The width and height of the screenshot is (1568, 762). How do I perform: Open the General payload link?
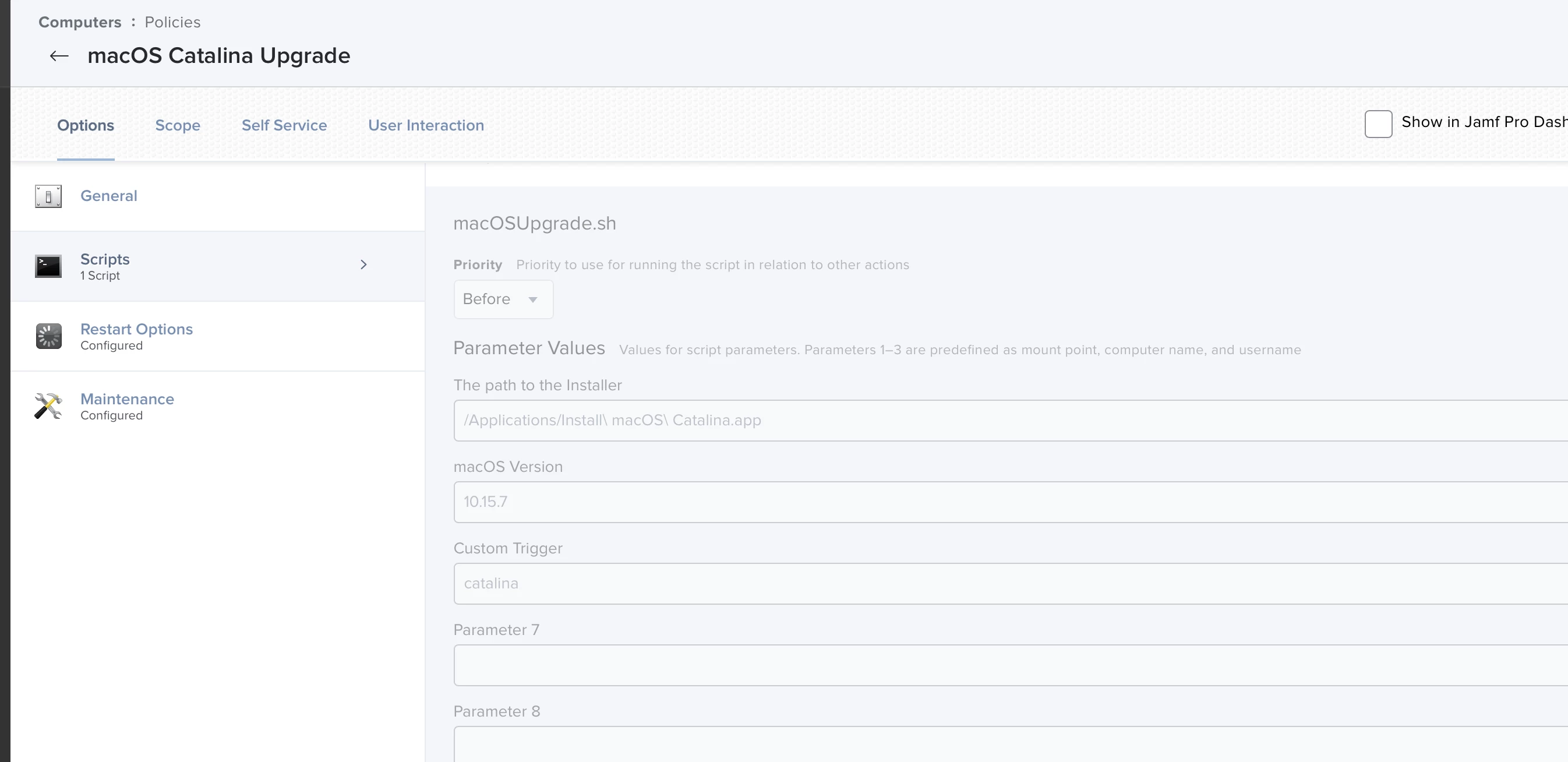click(109, 195)
